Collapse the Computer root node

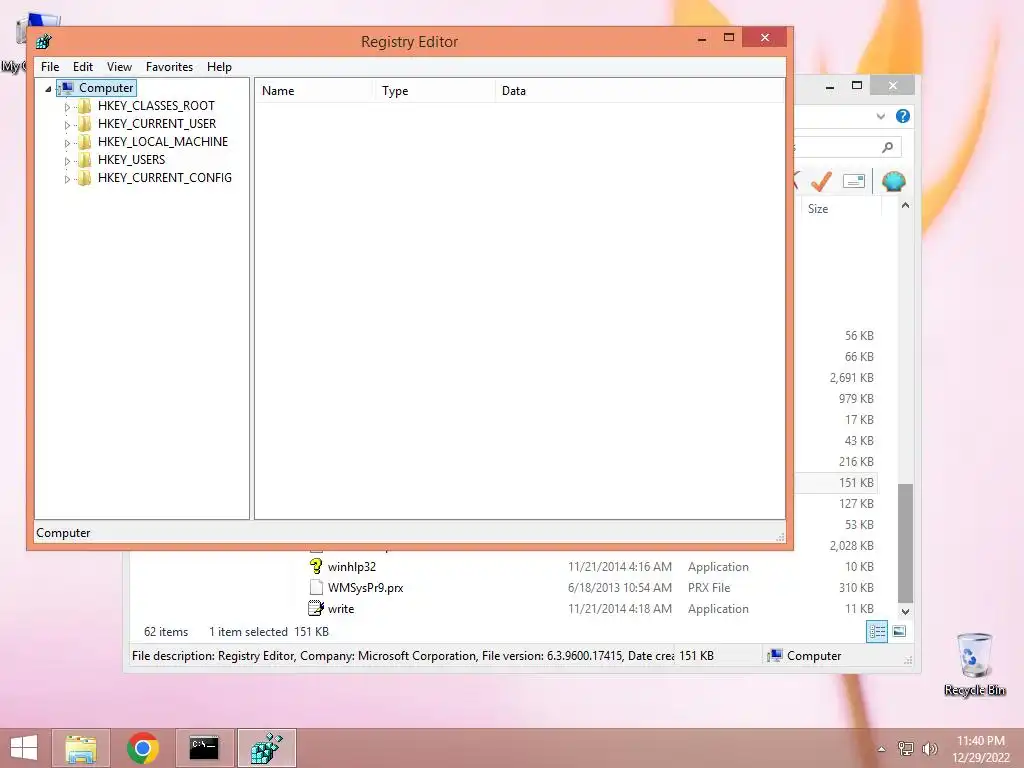click(48, 88)
